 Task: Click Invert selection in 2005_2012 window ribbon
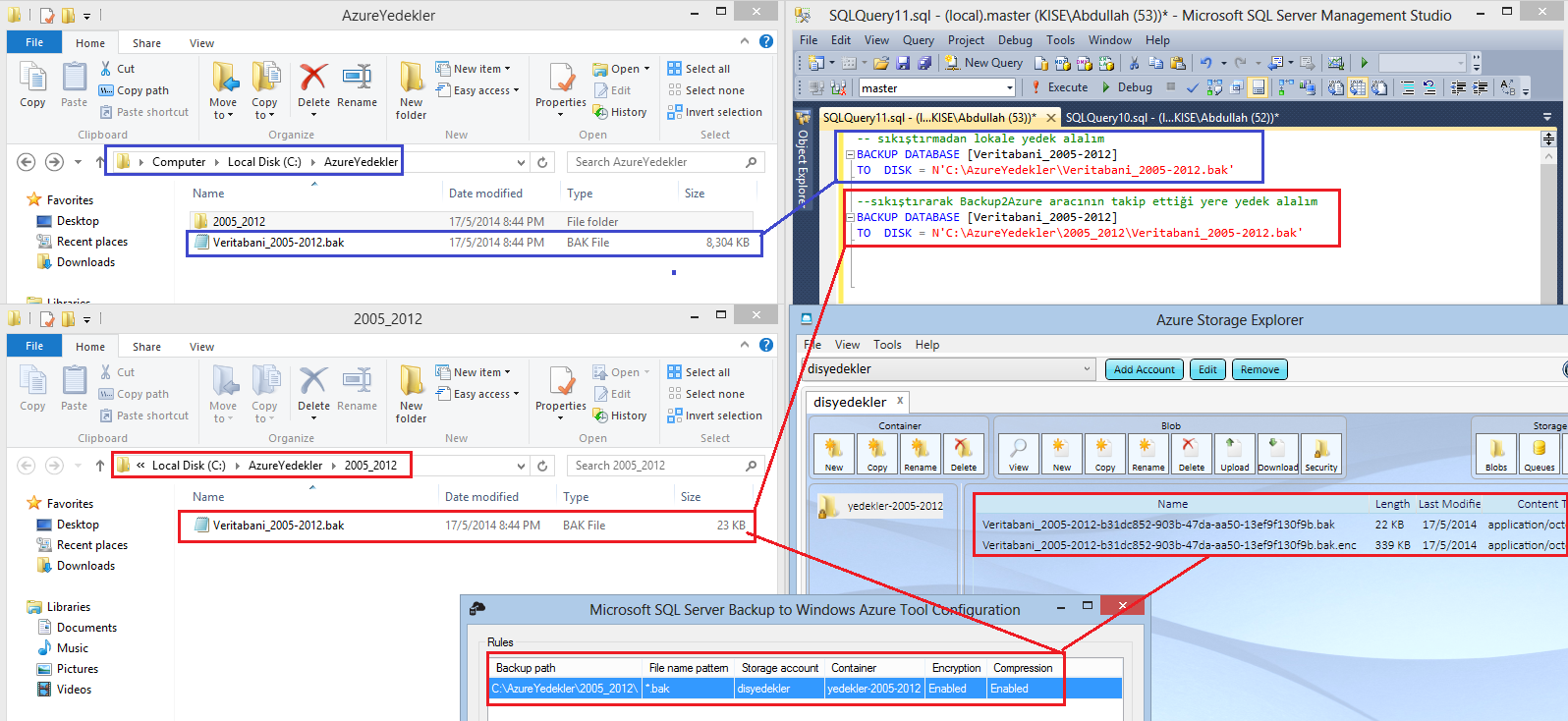click(714, 416)
